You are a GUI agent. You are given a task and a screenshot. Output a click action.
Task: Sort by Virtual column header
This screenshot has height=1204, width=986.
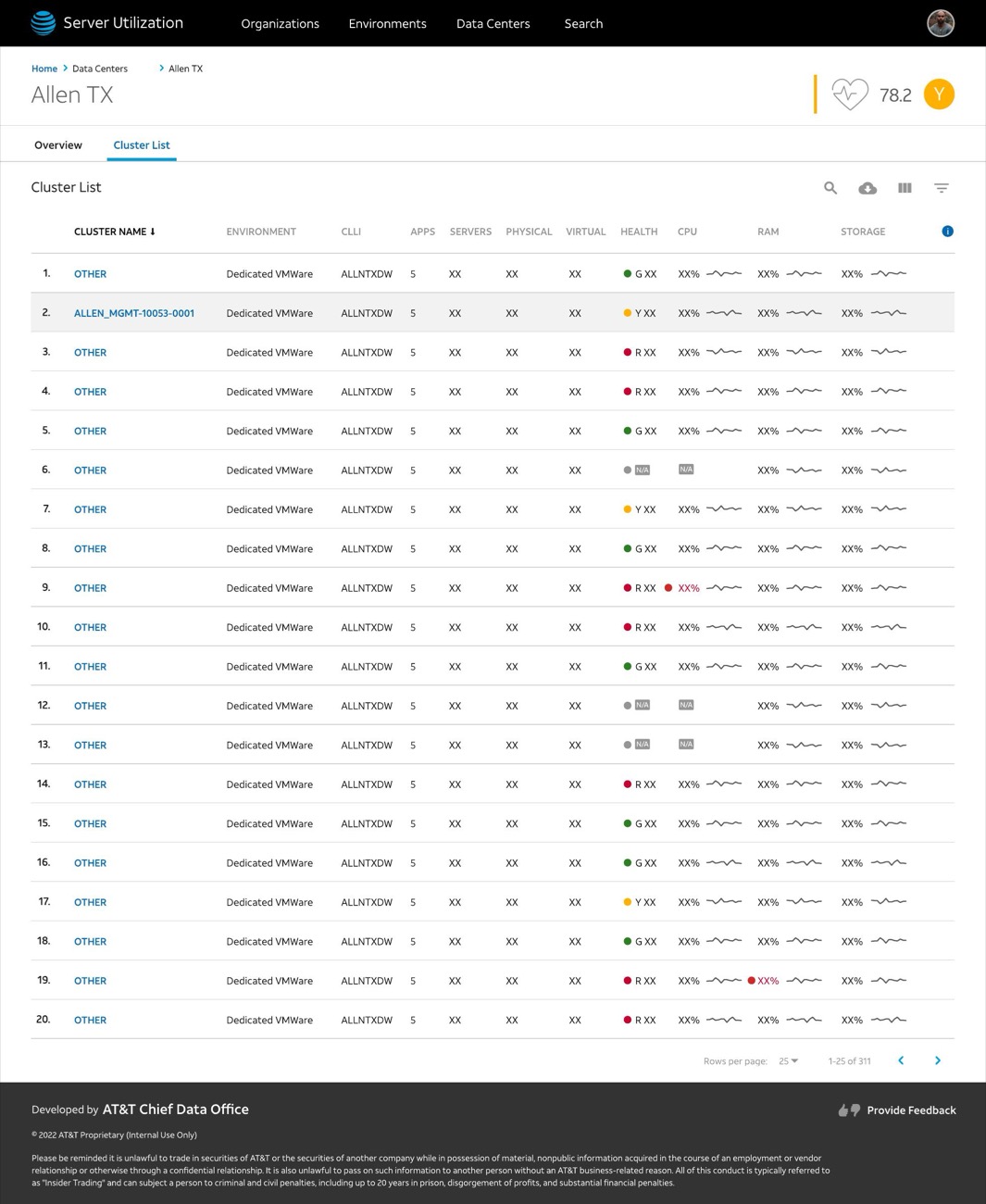[x=586, y=232]
